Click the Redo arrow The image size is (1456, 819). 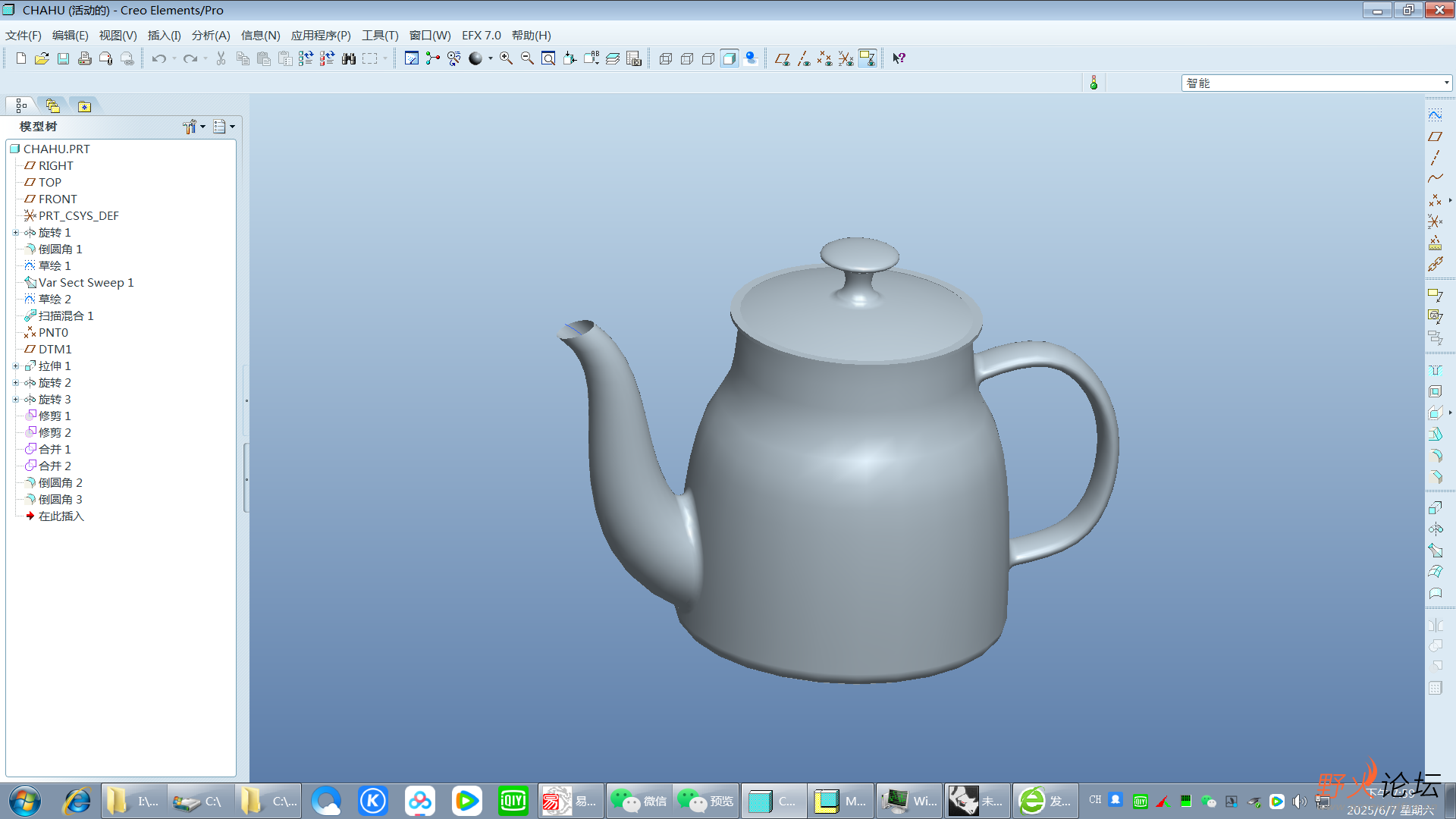pyautogui.click(x=190, y=58)
